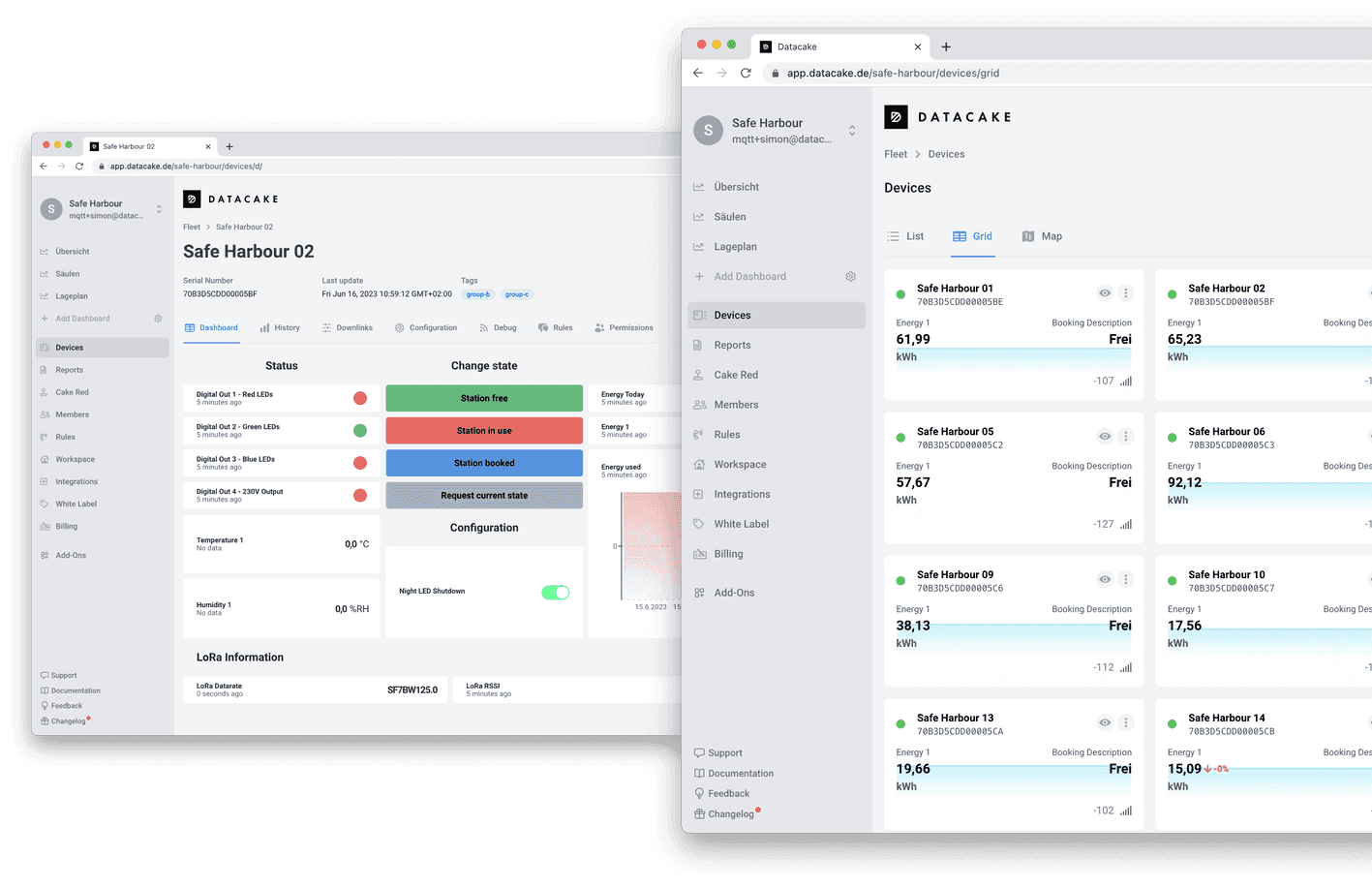Toggle visibility eye on Safe Harbour 09 card

click(x=1105, y=579)
